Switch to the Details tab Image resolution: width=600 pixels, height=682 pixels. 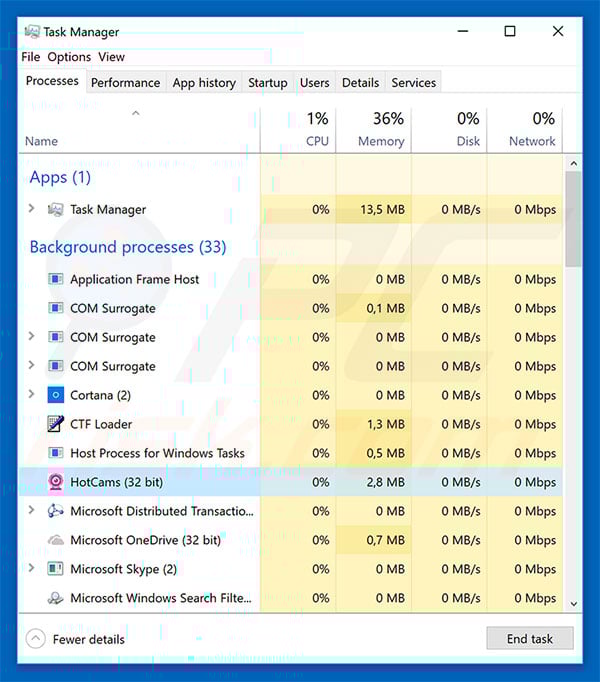tap(360, 83)
